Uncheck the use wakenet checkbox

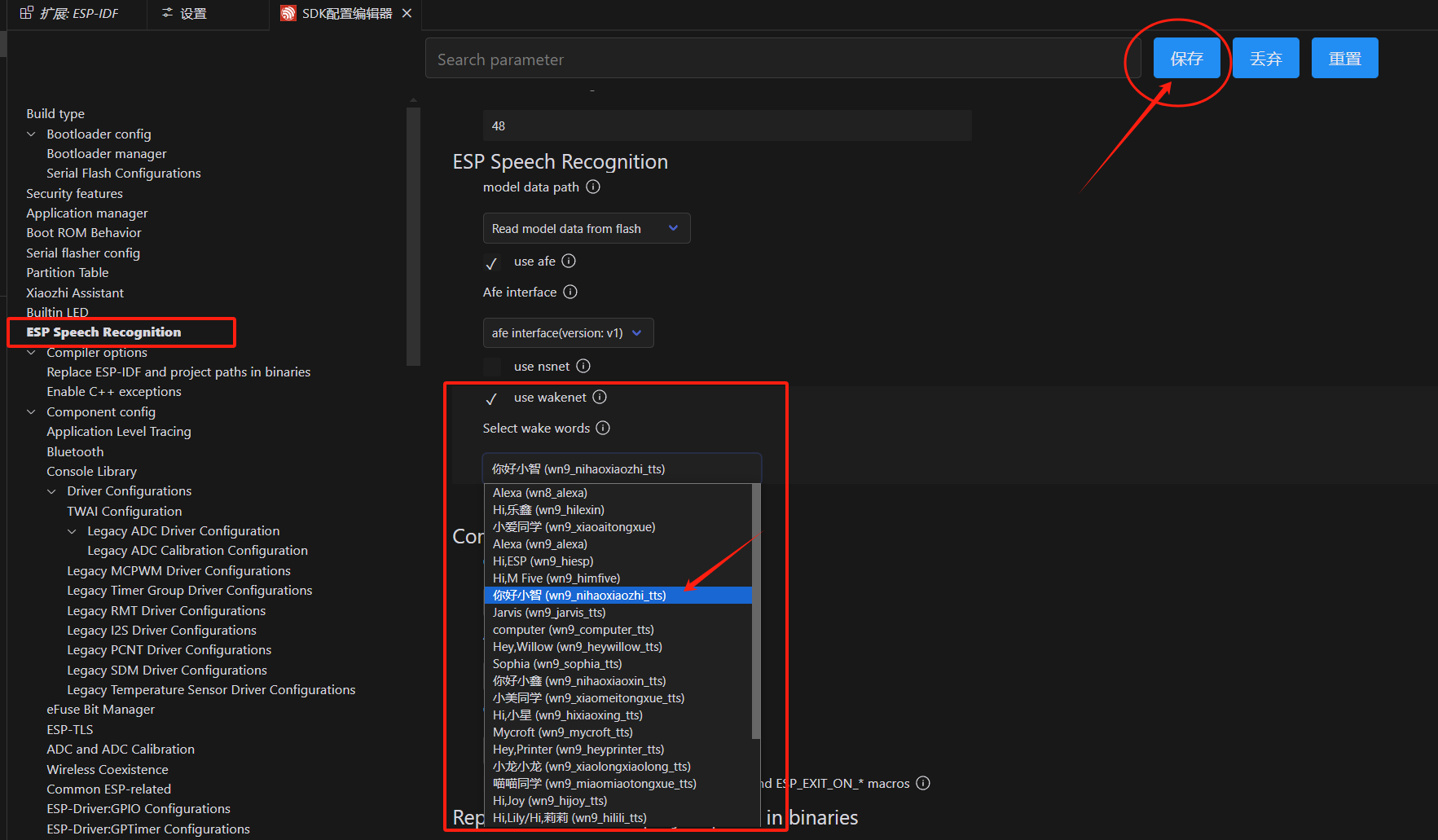point(491,398)
